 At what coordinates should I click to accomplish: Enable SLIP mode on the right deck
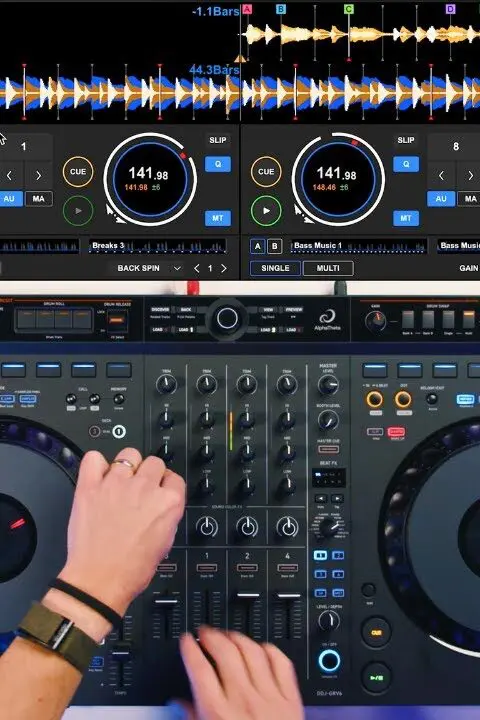click(406, 140)
